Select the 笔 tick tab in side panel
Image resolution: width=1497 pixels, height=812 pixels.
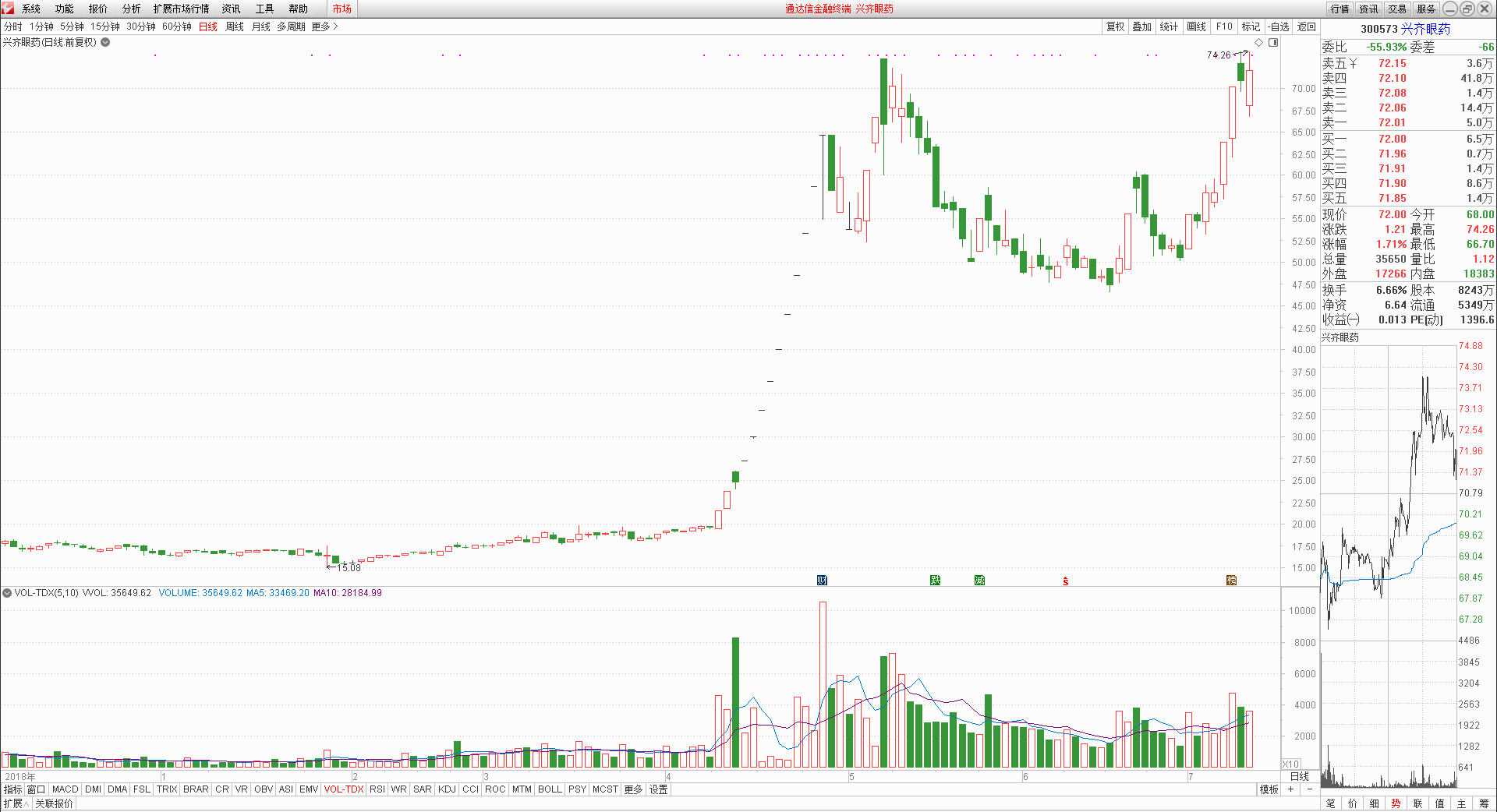tap(1330, 803)
